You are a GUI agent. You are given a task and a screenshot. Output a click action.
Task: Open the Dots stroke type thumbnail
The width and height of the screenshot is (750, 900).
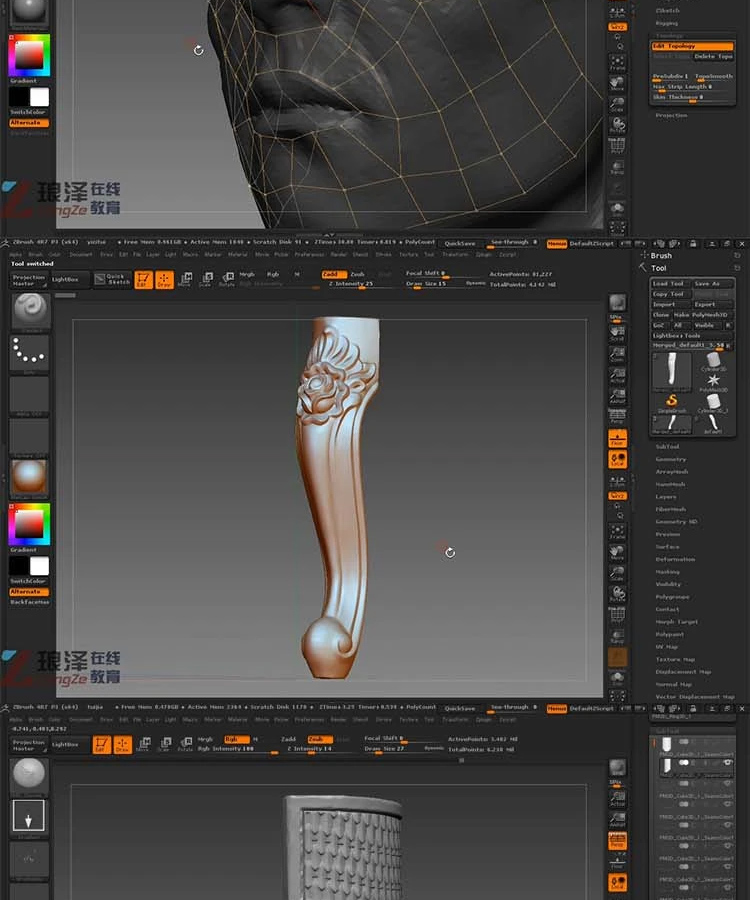[29, 352]
